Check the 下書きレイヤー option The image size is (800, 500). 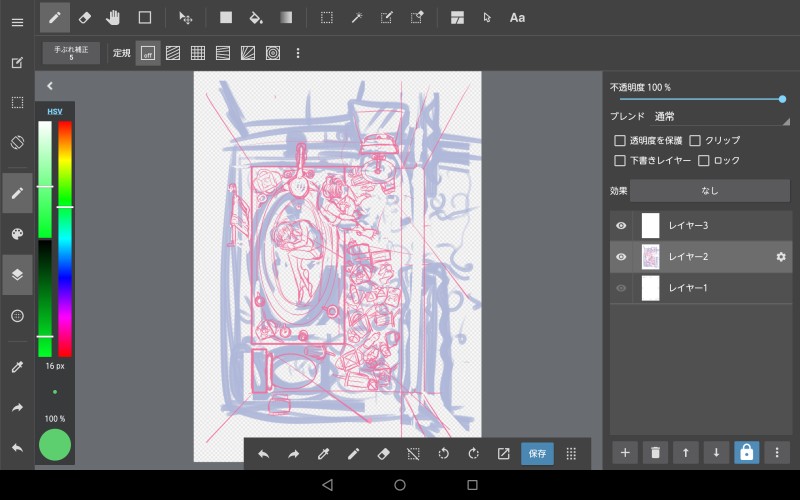click(x=620, y=160)
